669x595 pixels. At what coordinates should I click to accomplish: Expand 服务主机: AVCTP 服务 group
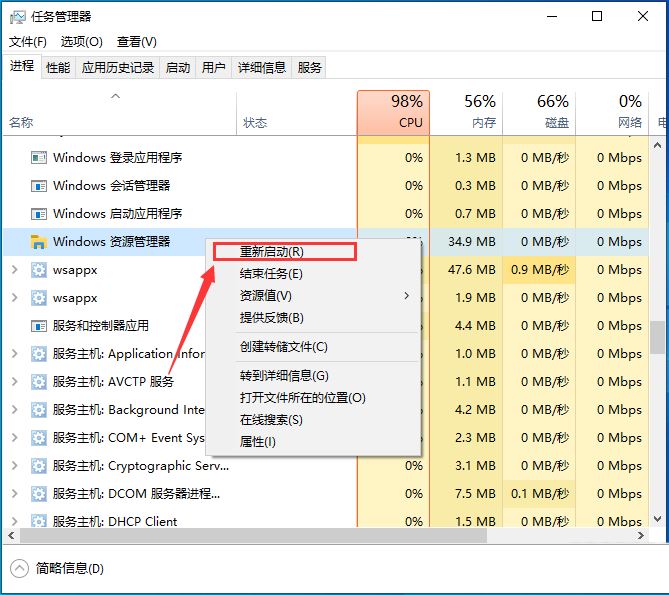click(x=15, y=382)
